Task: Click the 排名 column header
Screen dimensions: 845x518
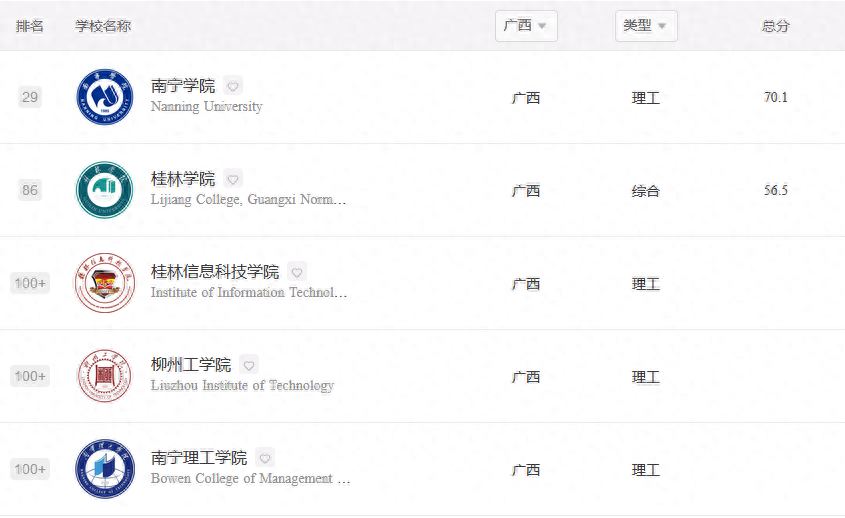Action: click(30, 26)
